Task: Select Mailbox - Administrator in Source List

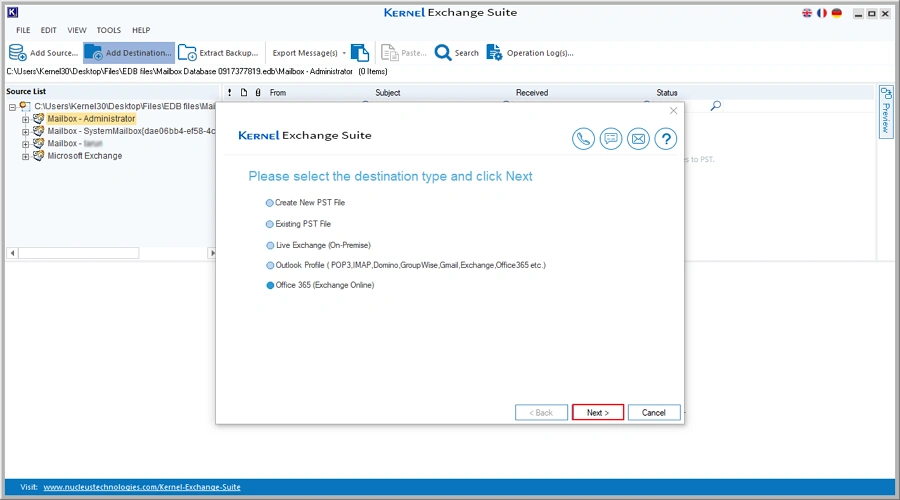Action: click(91, 119)
